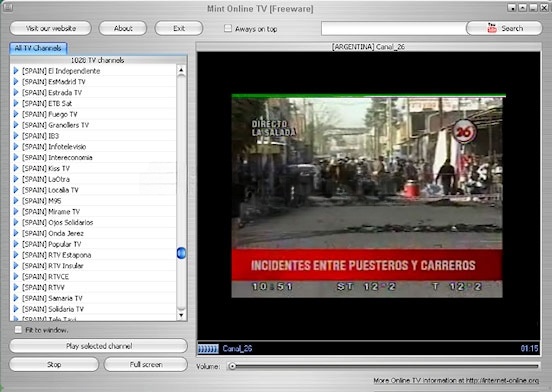Click play arrow beside RTV Estepona
This screenshot has width=552, height=392.
tap(16, 255)
